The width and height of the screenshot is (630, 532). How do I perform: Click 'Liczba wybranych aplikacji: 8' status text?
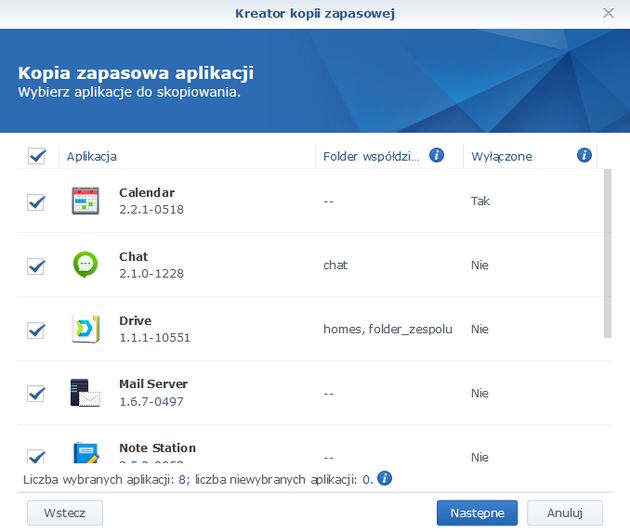click(106, 479)
